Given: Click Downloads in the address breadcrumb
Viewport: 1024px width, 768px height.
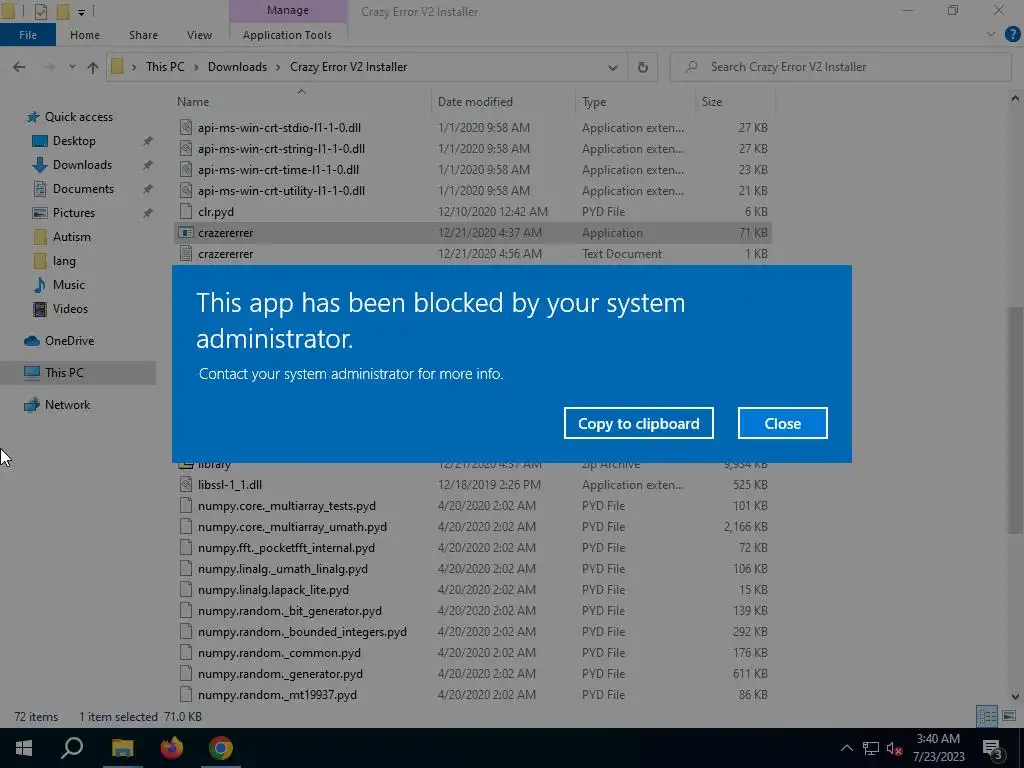Looking at the screenshot, I should coord(237,67).
